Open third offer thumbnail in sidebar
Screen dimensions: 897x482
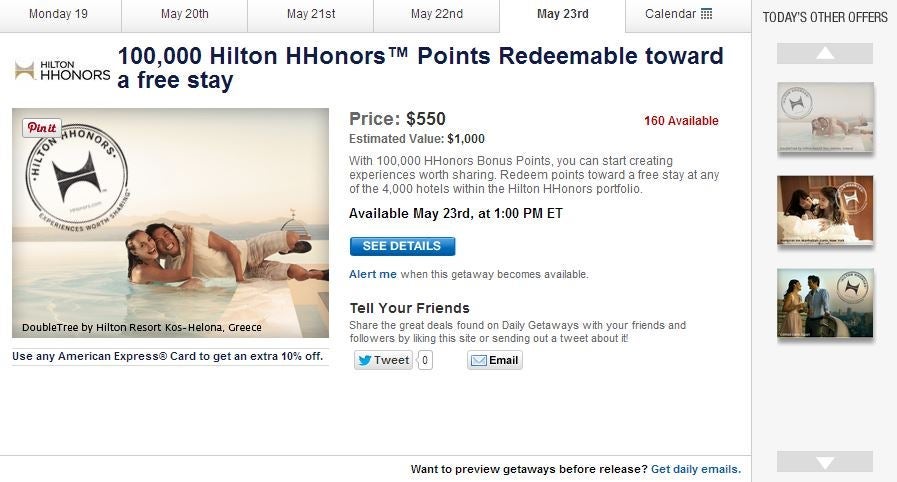click(x=825, y=304)
